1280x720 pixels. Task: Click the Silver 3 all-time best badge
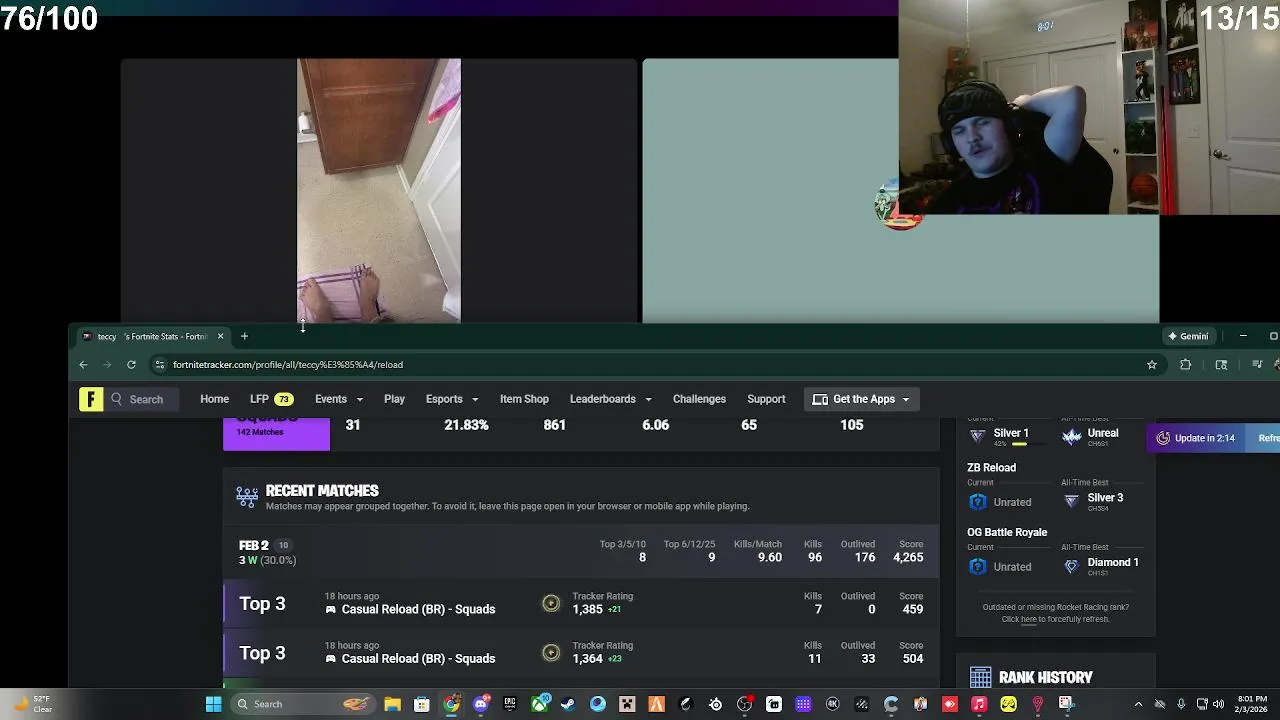[x=1072, y=501]
